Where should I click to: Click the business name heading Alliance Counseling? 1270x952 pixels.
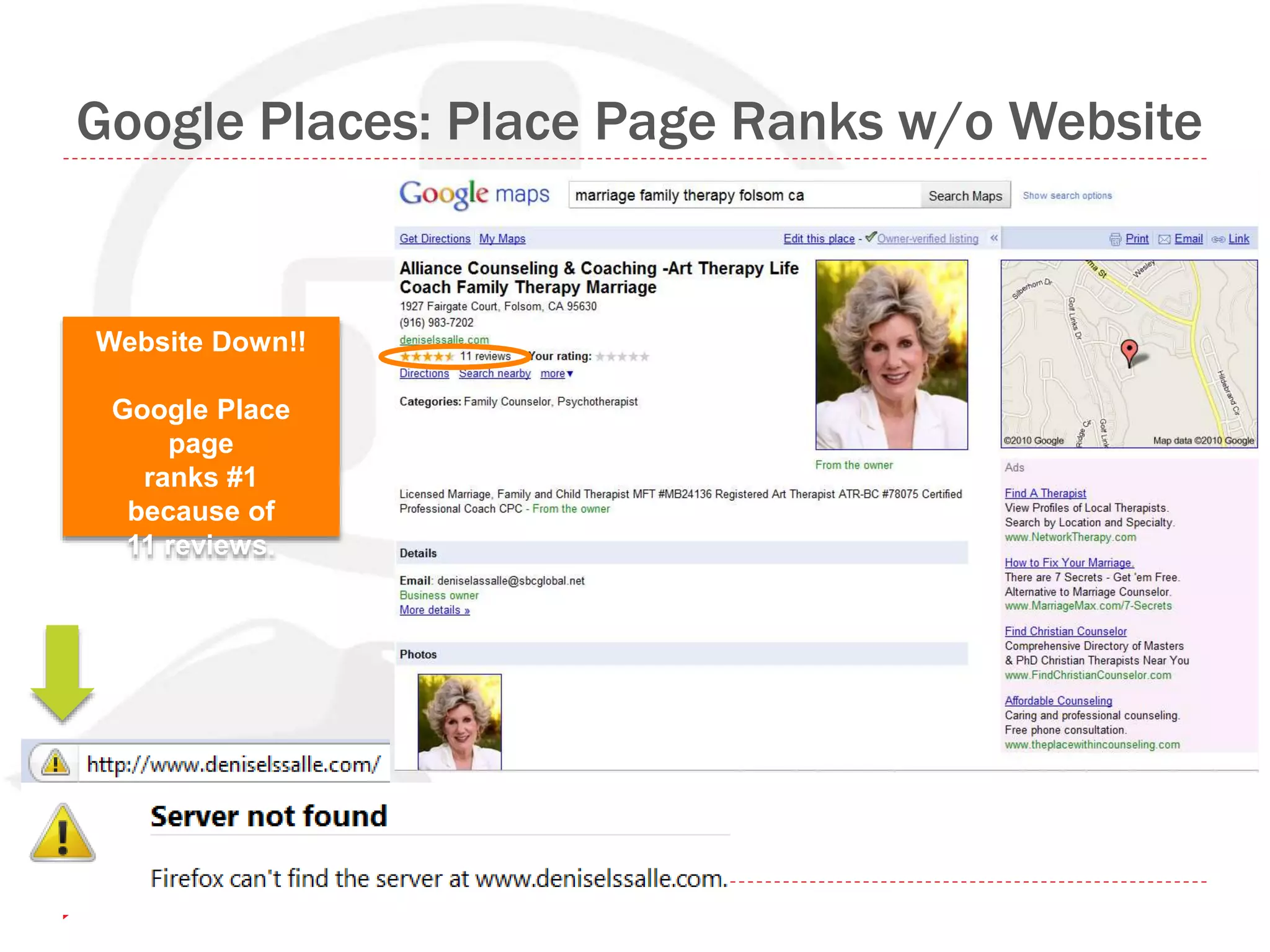click(x=599, y=278)
